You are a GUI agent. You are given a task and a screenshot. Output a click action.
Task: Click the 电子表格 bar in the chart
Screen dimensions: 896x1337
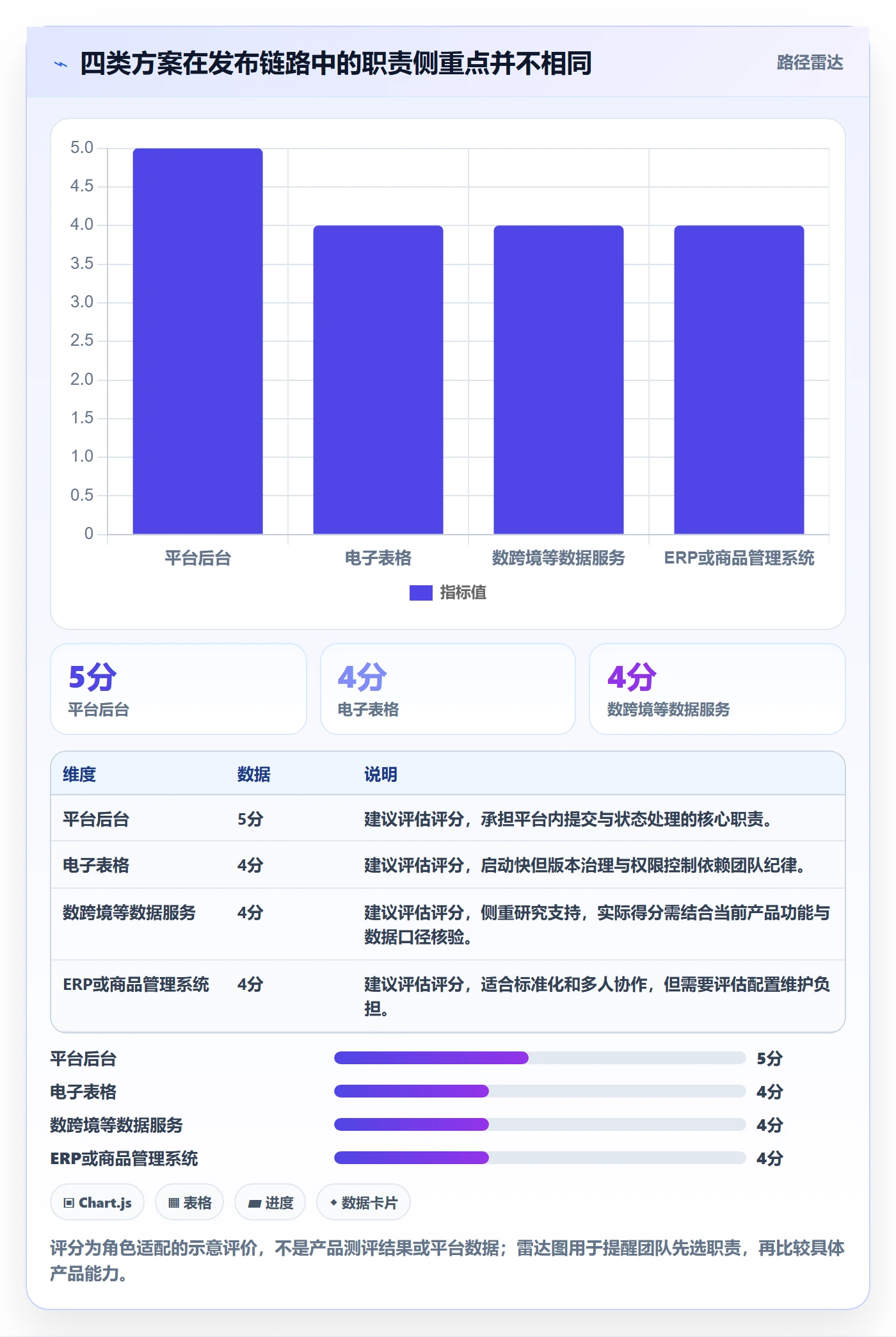[378, 380]
